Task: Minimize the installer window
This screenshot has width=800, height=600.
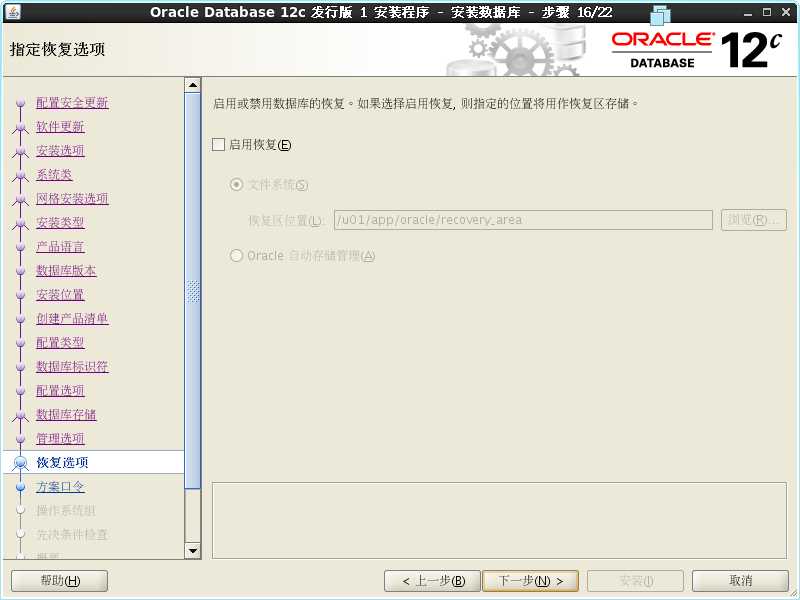Action: coord(748,12)
